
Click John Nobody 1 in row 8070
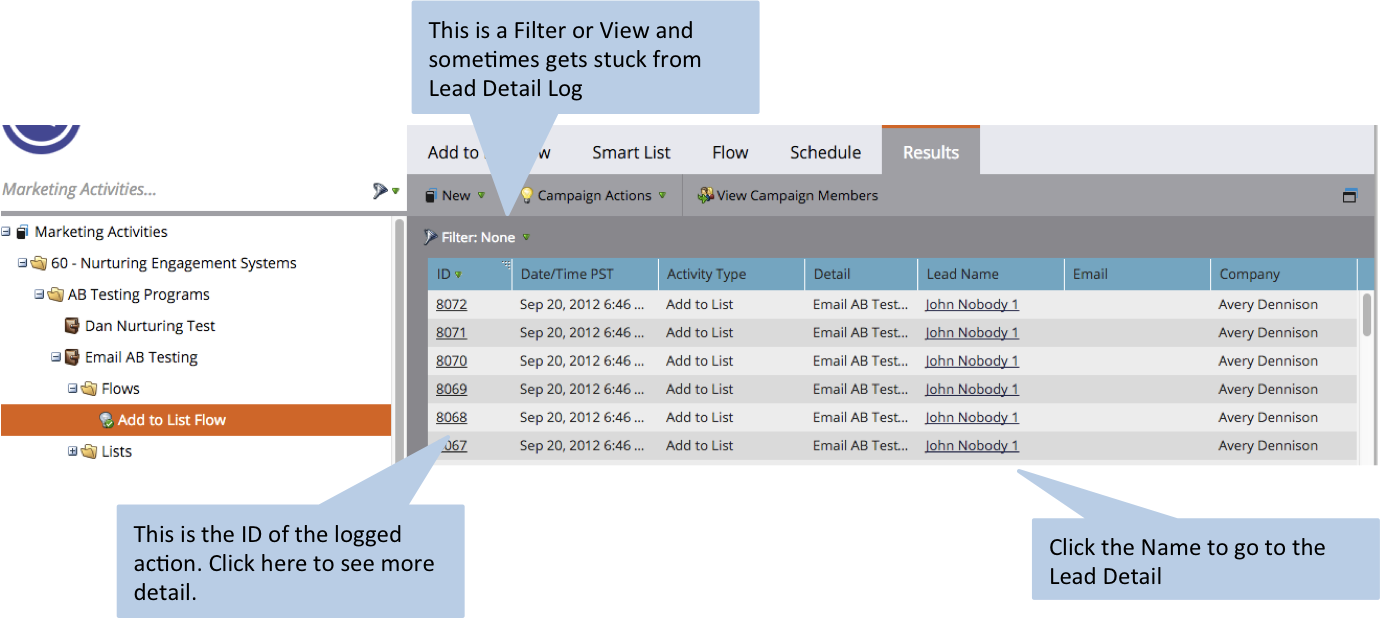971,361
